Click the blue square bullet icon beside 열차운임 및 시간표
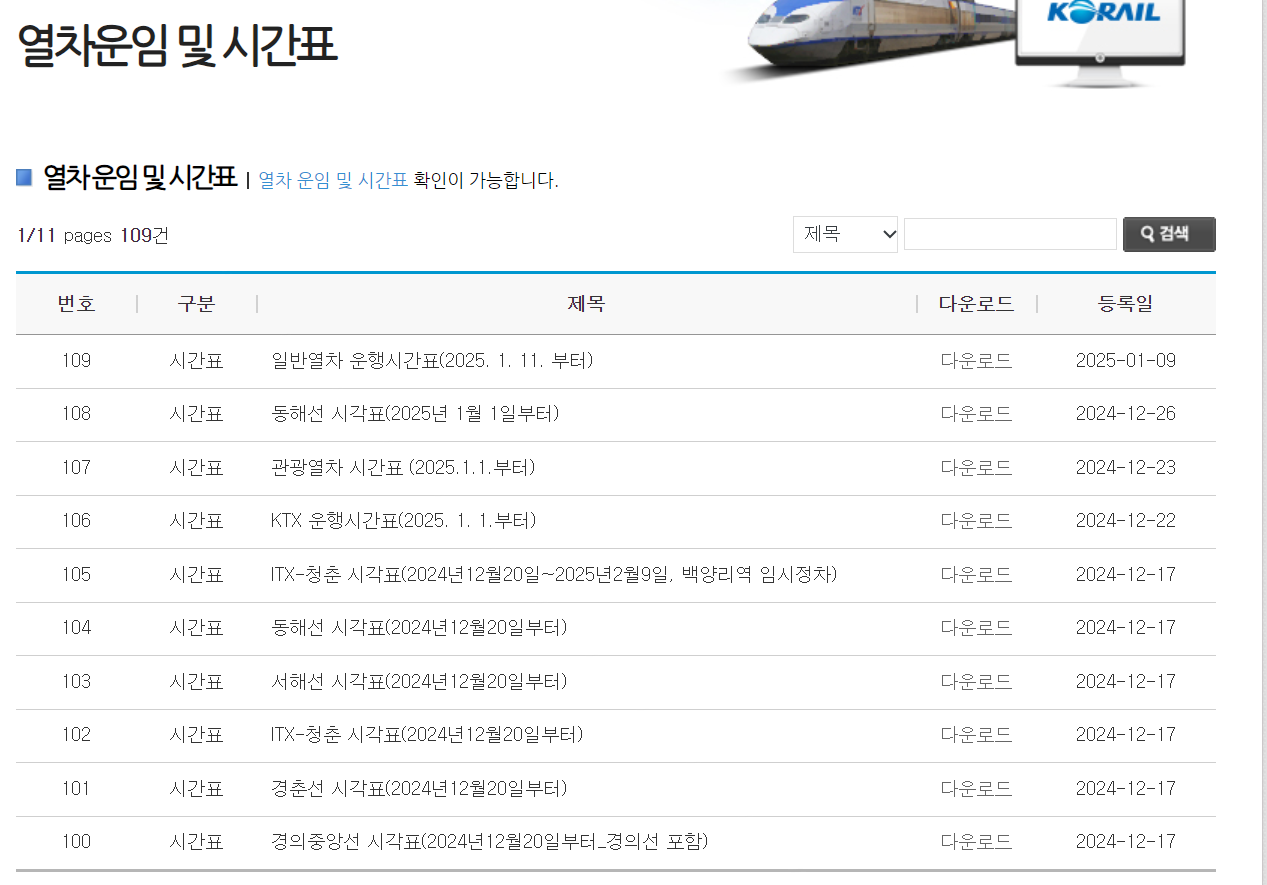 [23, 176]
